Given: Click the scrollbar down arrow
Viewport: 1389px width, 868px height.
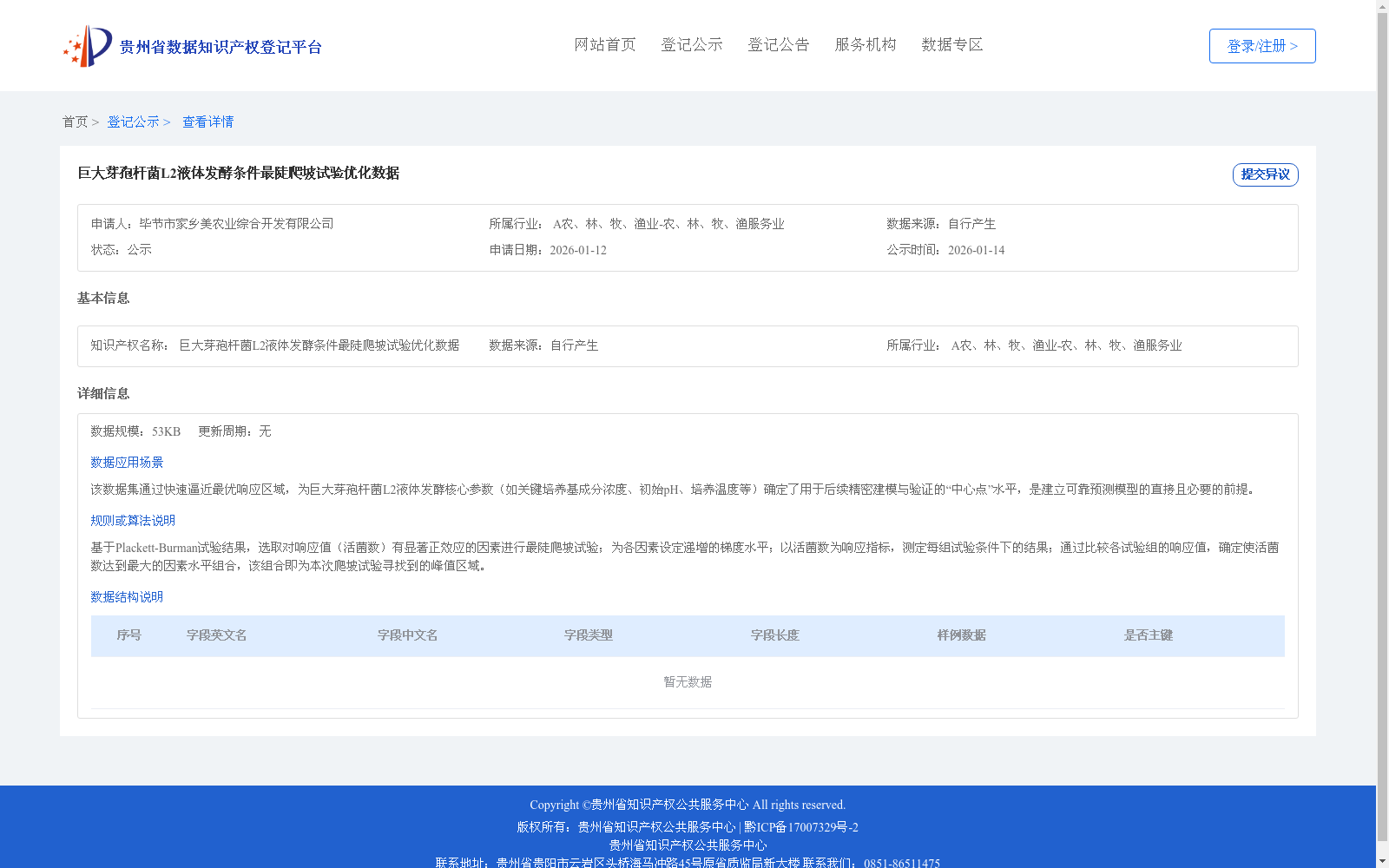Looking at the screenshot, I should [1382, 861].
